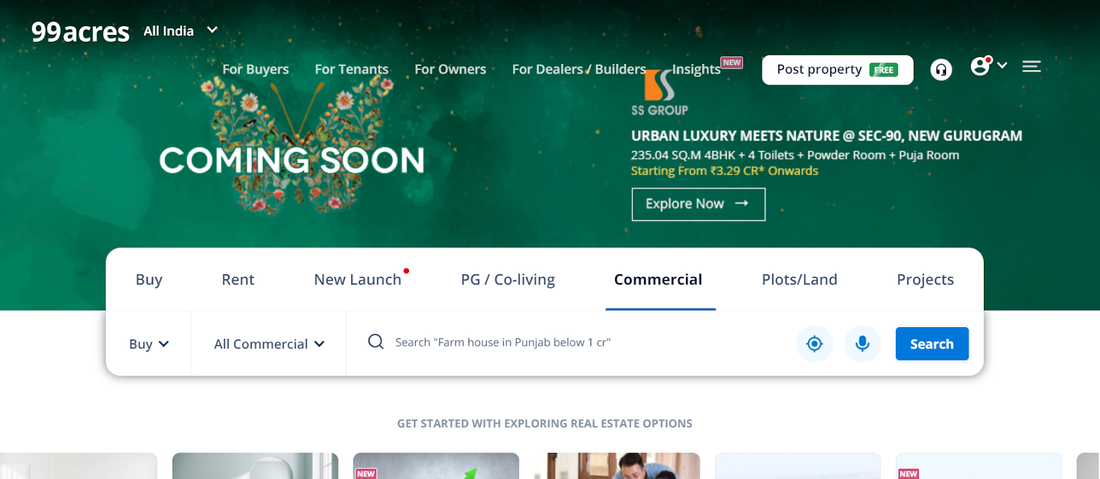Open the All India location dropdown

pos(181,31)
